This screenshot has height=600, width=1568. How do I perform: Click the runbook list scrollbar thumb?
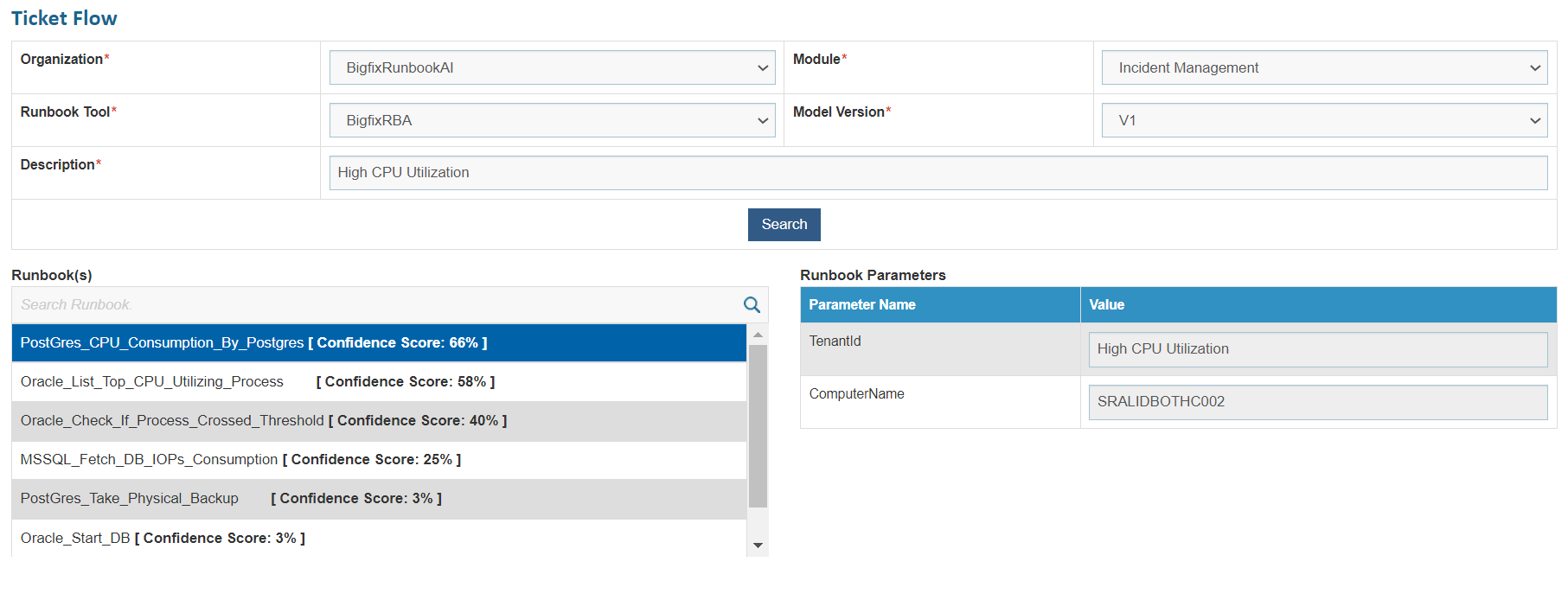[758, 425]
